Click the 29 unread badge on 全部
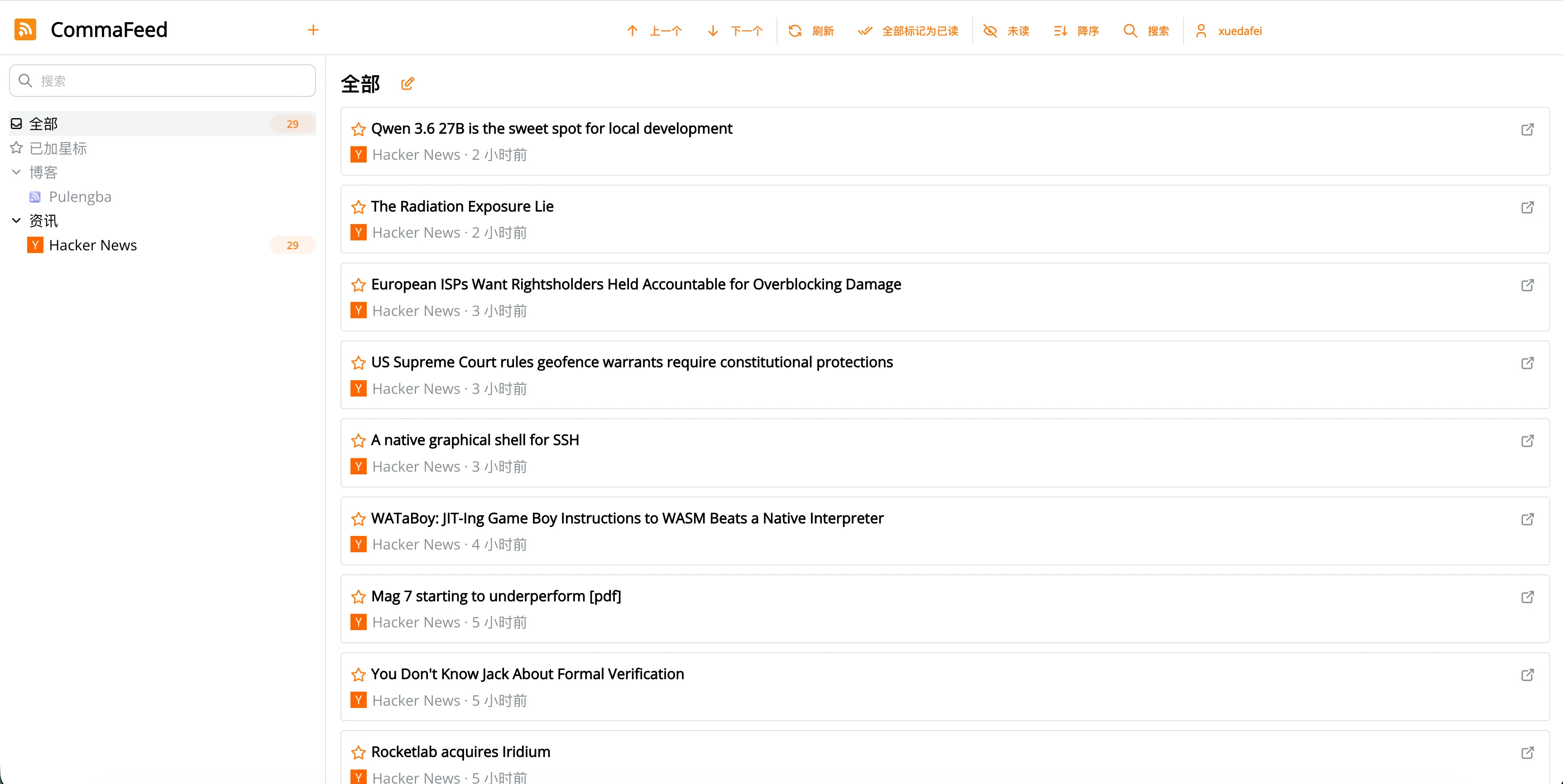 click(x=292, y=124)
